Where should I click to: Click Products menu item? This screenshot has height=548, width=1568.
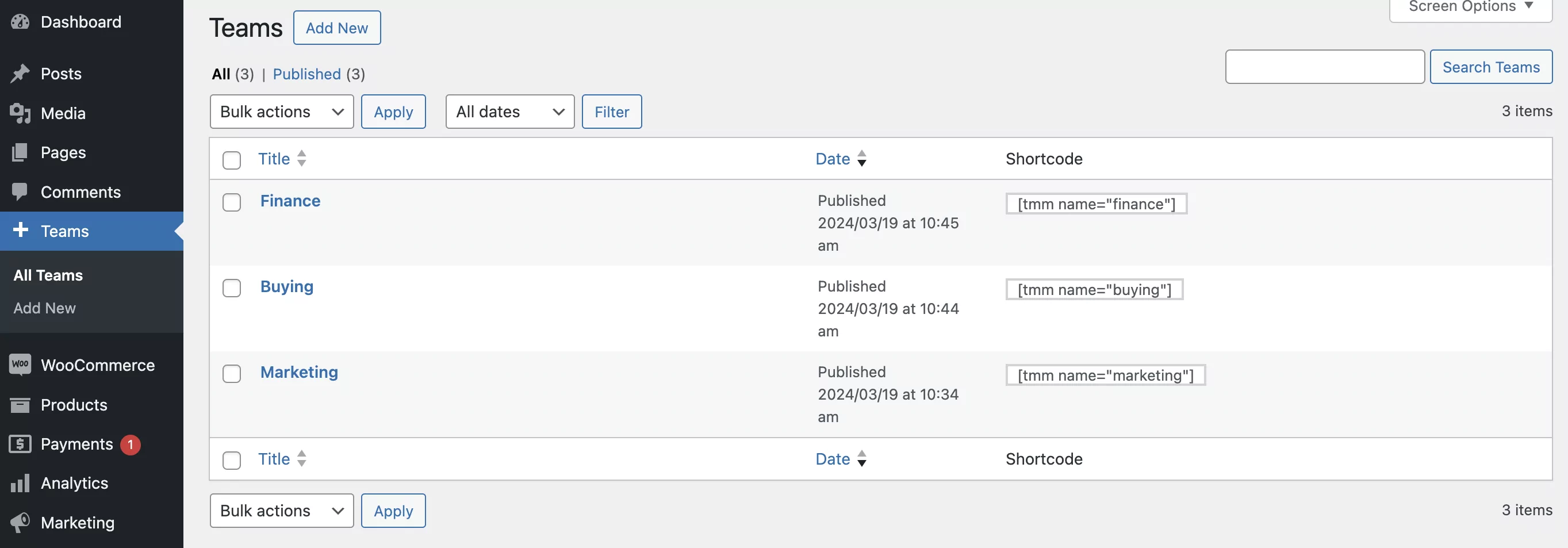[x=91, y=405]
